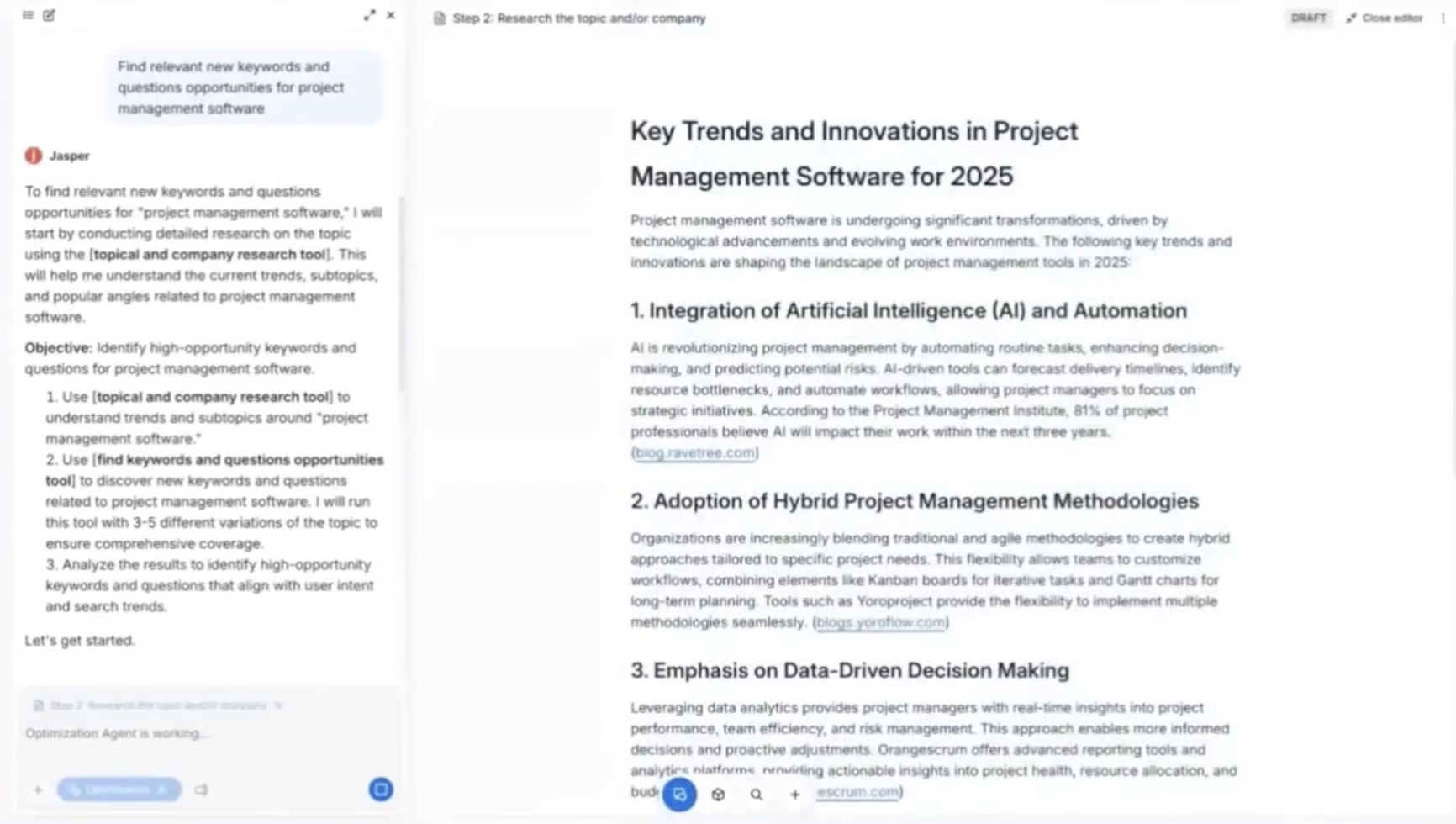Viewport: 1456px width, 824px height.
Task: Click the Close editor button
Action: (x=1385, y=18)
